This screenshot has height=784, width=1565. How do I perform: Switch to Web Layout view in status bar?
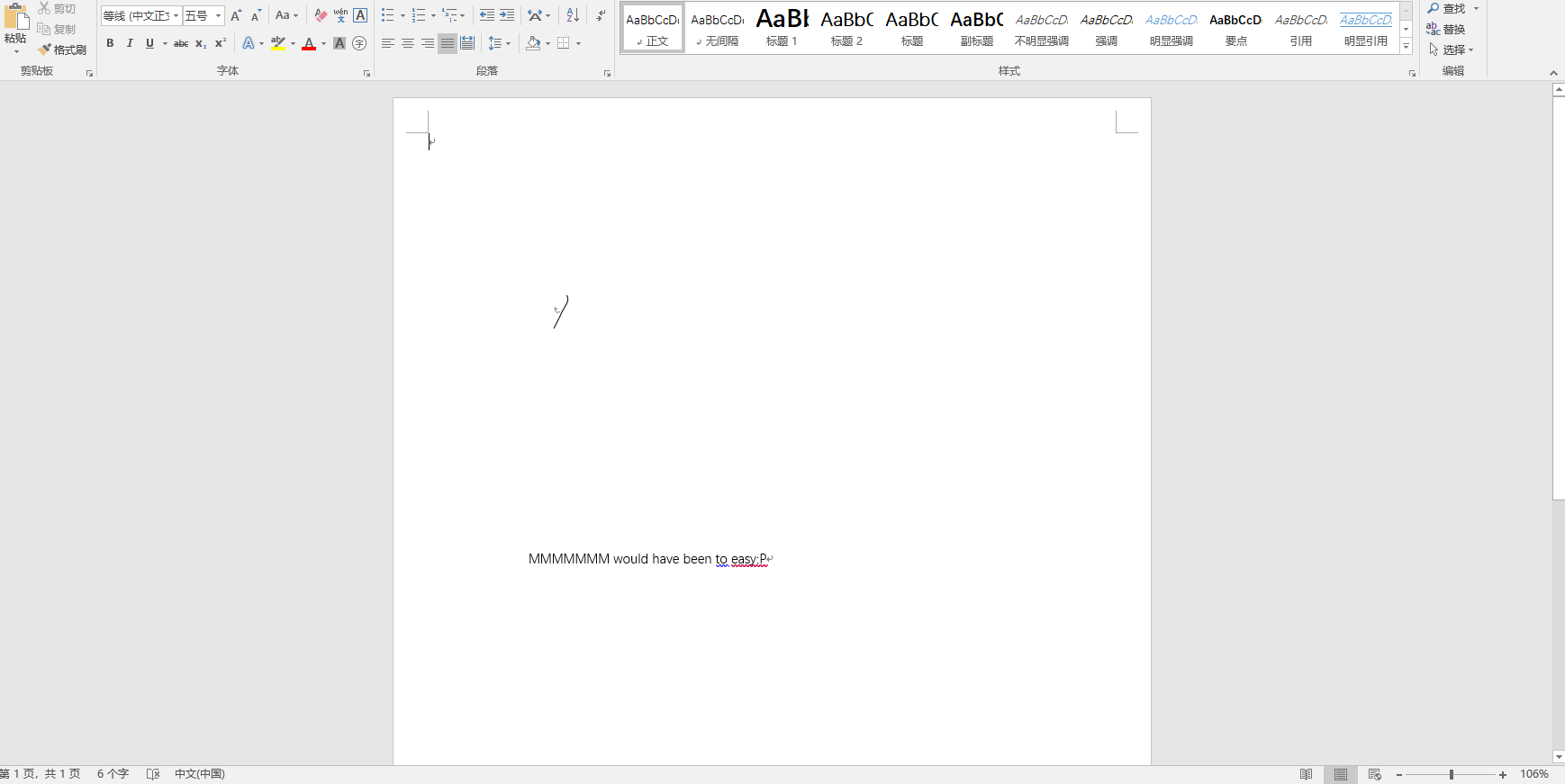[x=1374, y=774]
